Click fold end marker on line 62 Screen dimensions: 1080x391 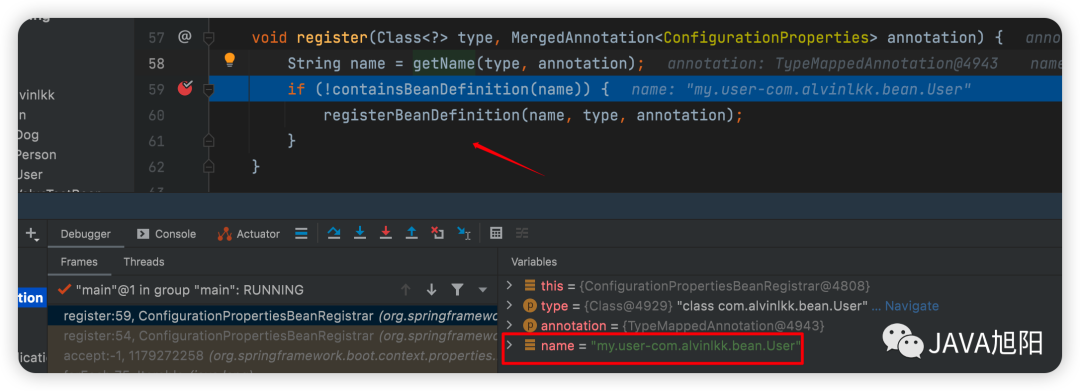click(209, 167)
